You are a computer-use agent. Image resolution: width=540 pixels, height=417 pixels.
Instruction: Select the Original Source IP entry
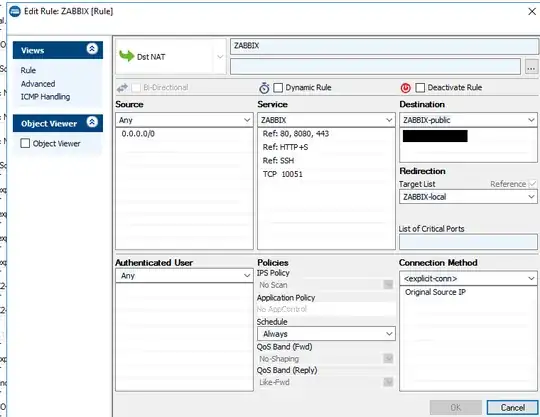(435, 292)
